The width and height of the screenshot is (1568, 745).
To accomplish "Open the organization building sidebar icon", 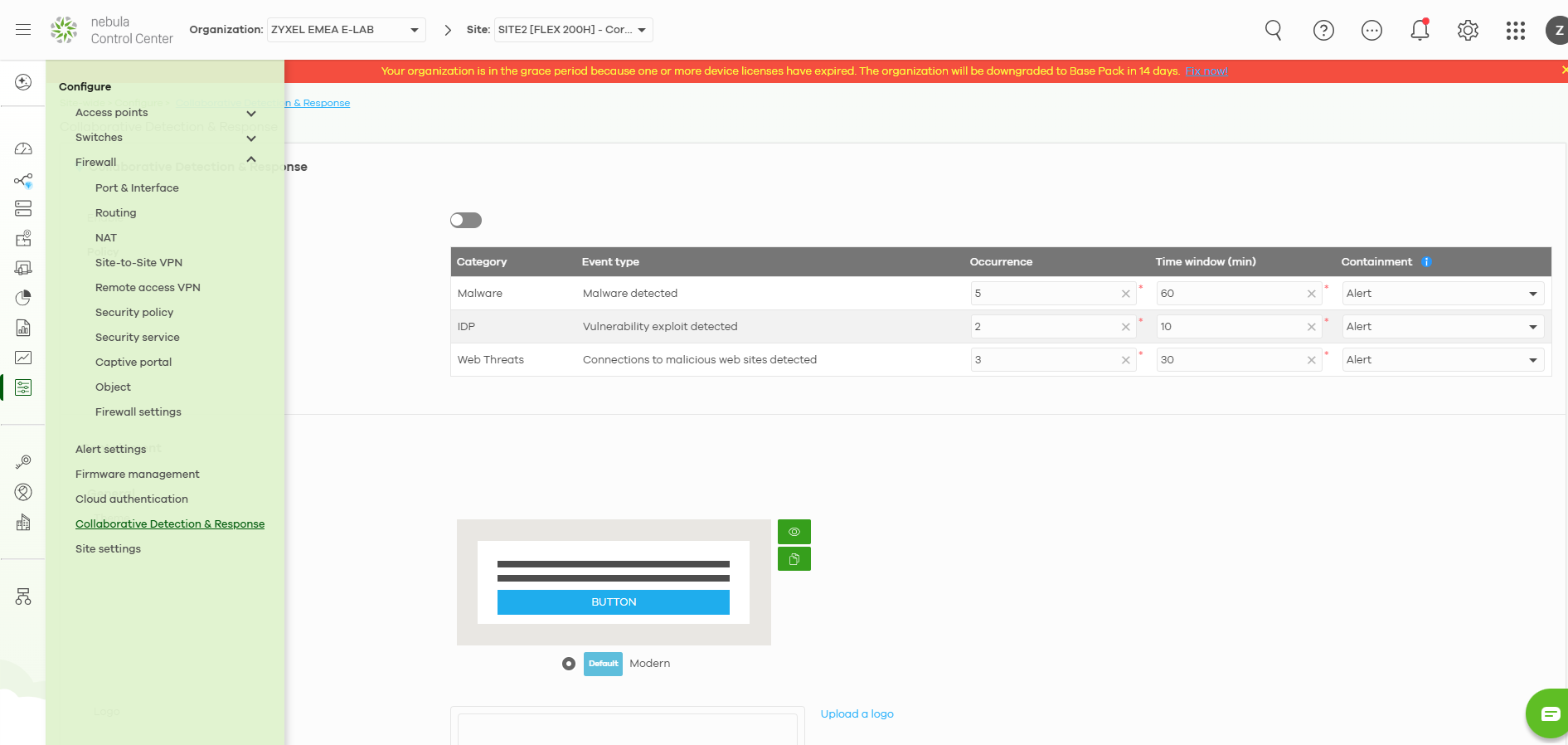I will [23, 523].
